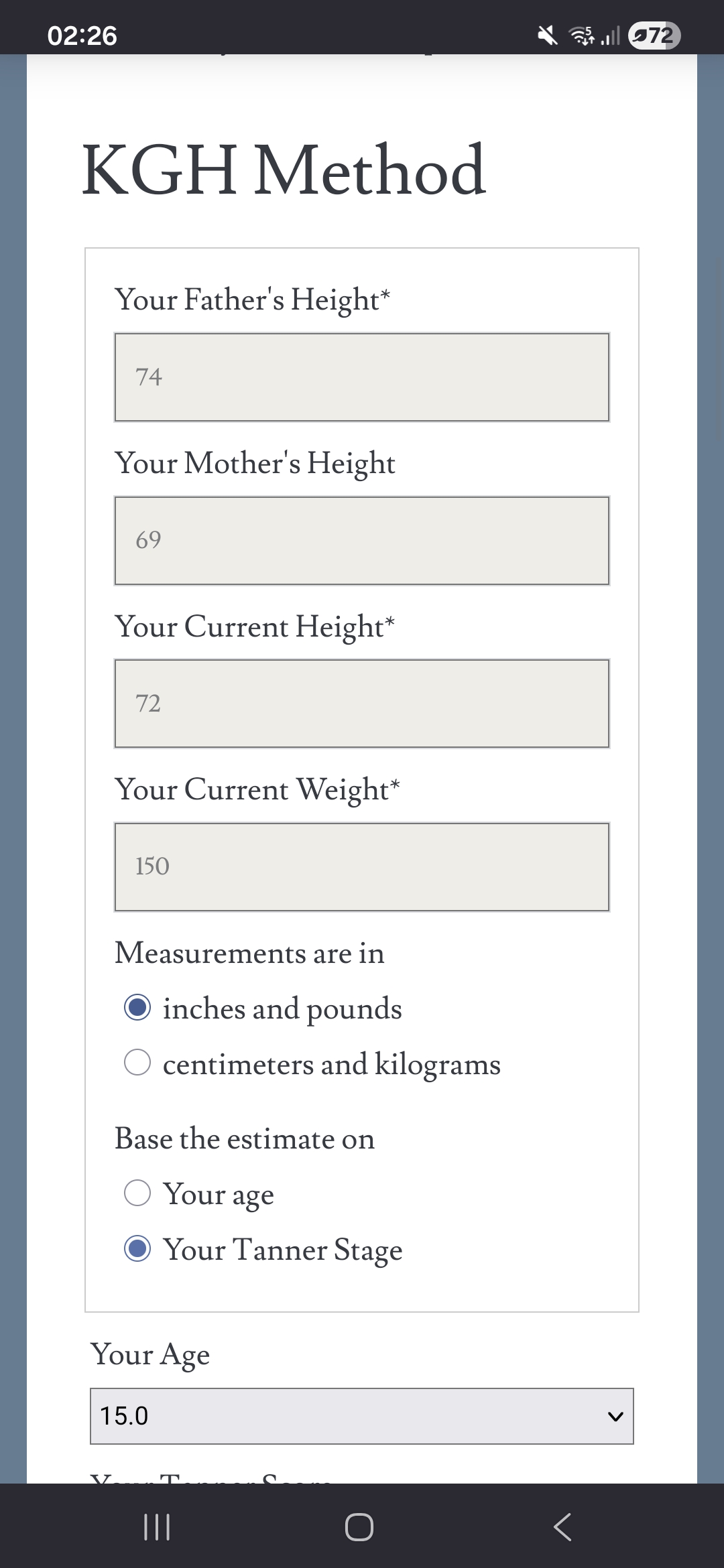Tap the clock in status bar
Viewport: 724px width, 1568px height.
click(x=82, y=36)
